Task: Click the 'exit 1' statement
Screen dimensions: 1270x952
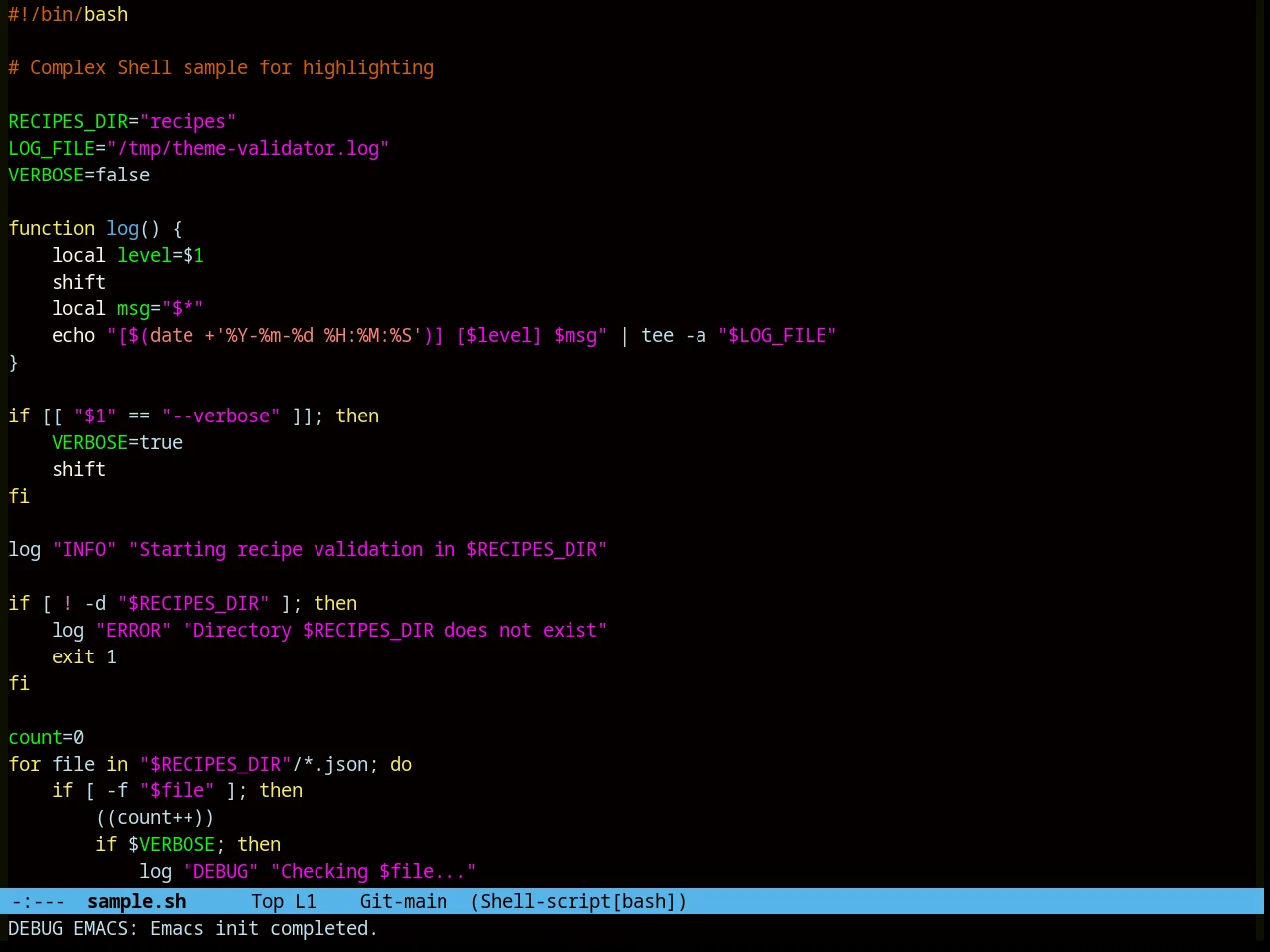Action: [84, 656]
